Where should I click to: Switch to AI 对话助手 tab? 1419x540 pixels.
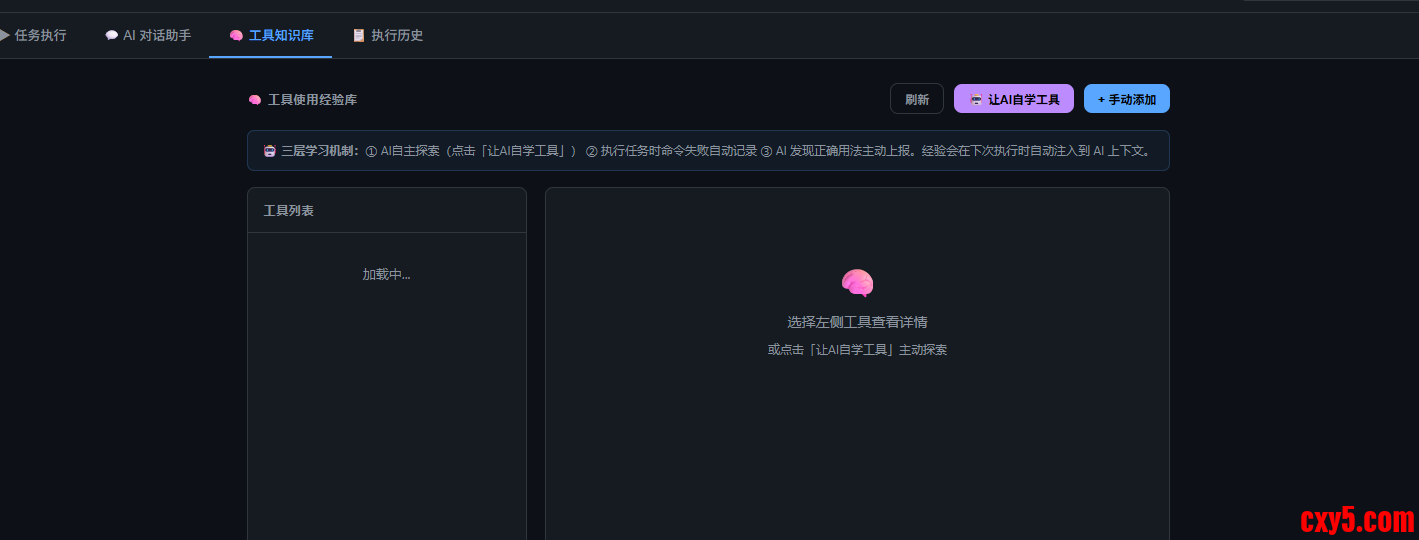pos(147,35)
